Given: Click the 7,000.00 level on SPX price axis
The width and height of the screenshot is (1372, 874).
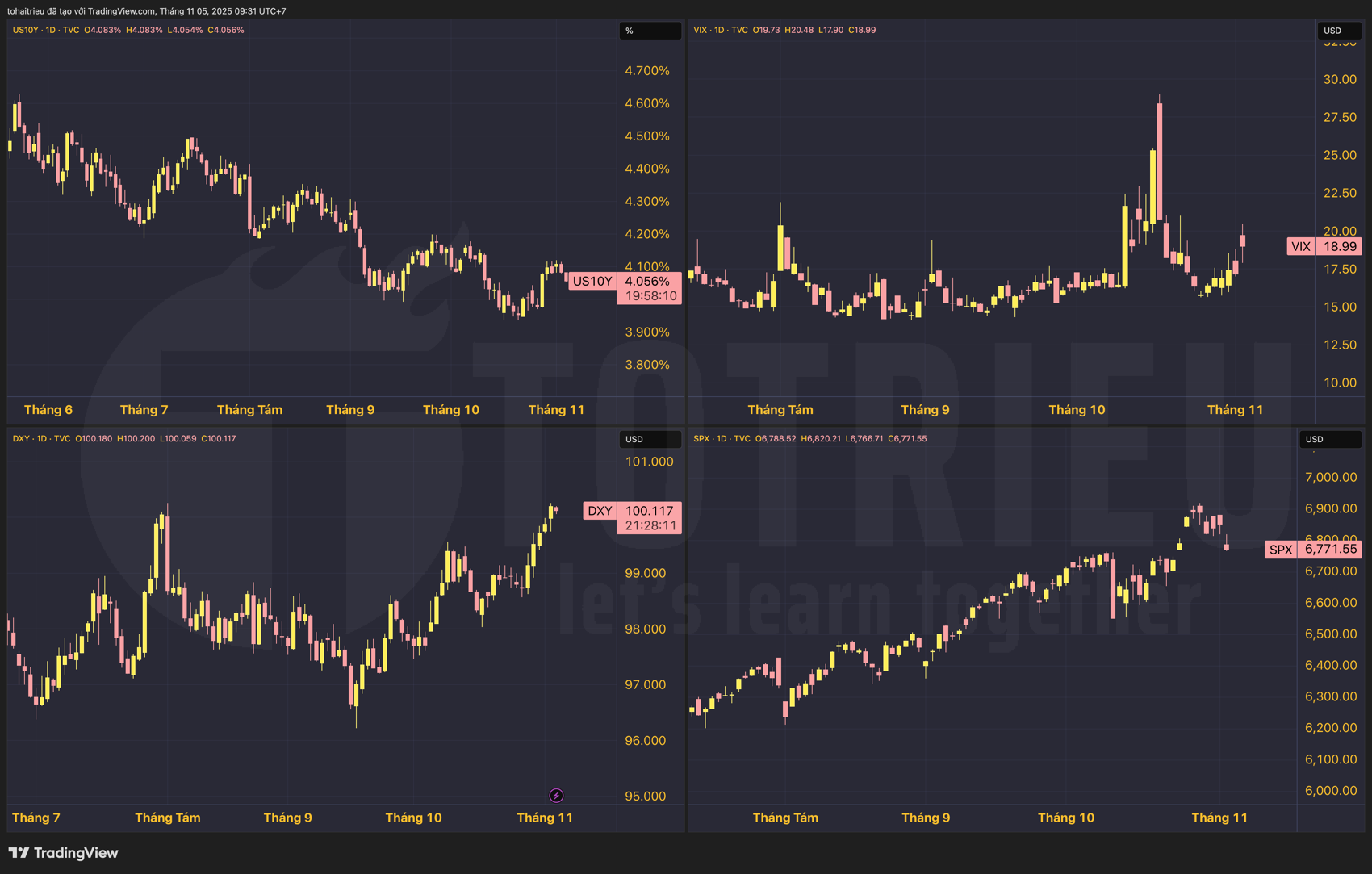Looking at the screenshot, I should point(1331,477).
